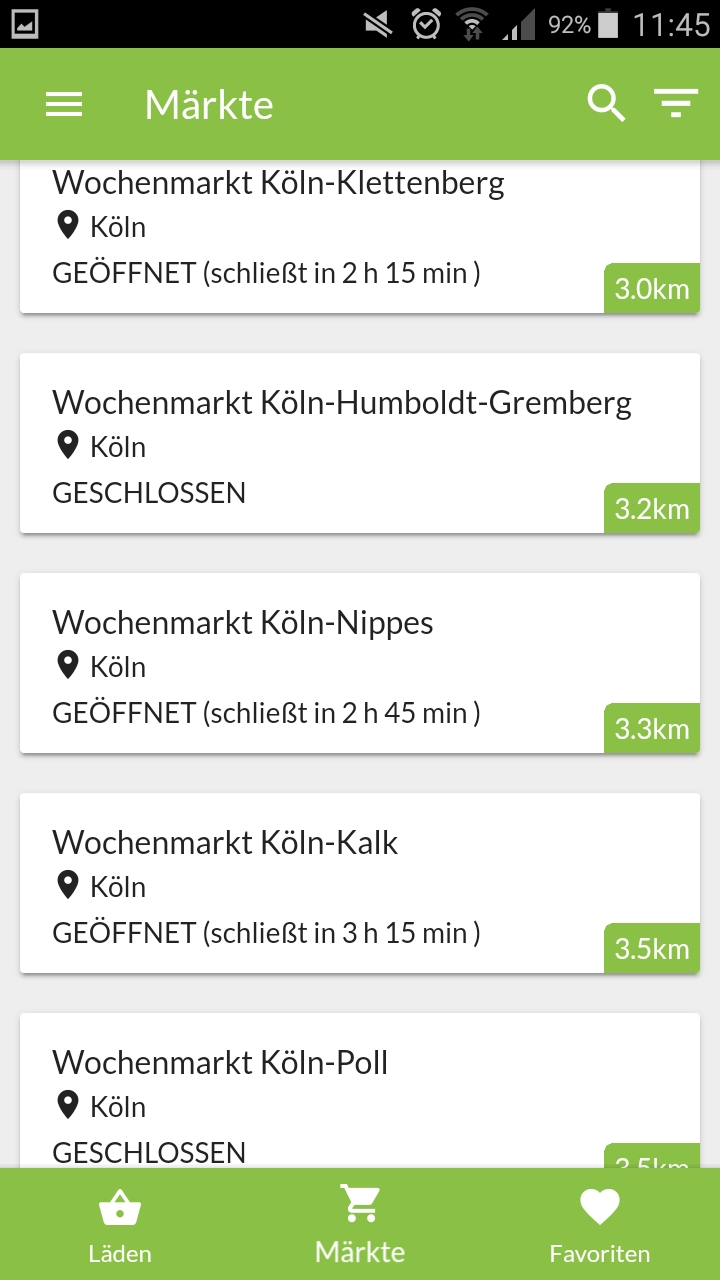Tap location pin under Wochenmarkt Köln-Nippes
Image resolution: width=720 pixels, height=1280 pixels.
[68, 666]
